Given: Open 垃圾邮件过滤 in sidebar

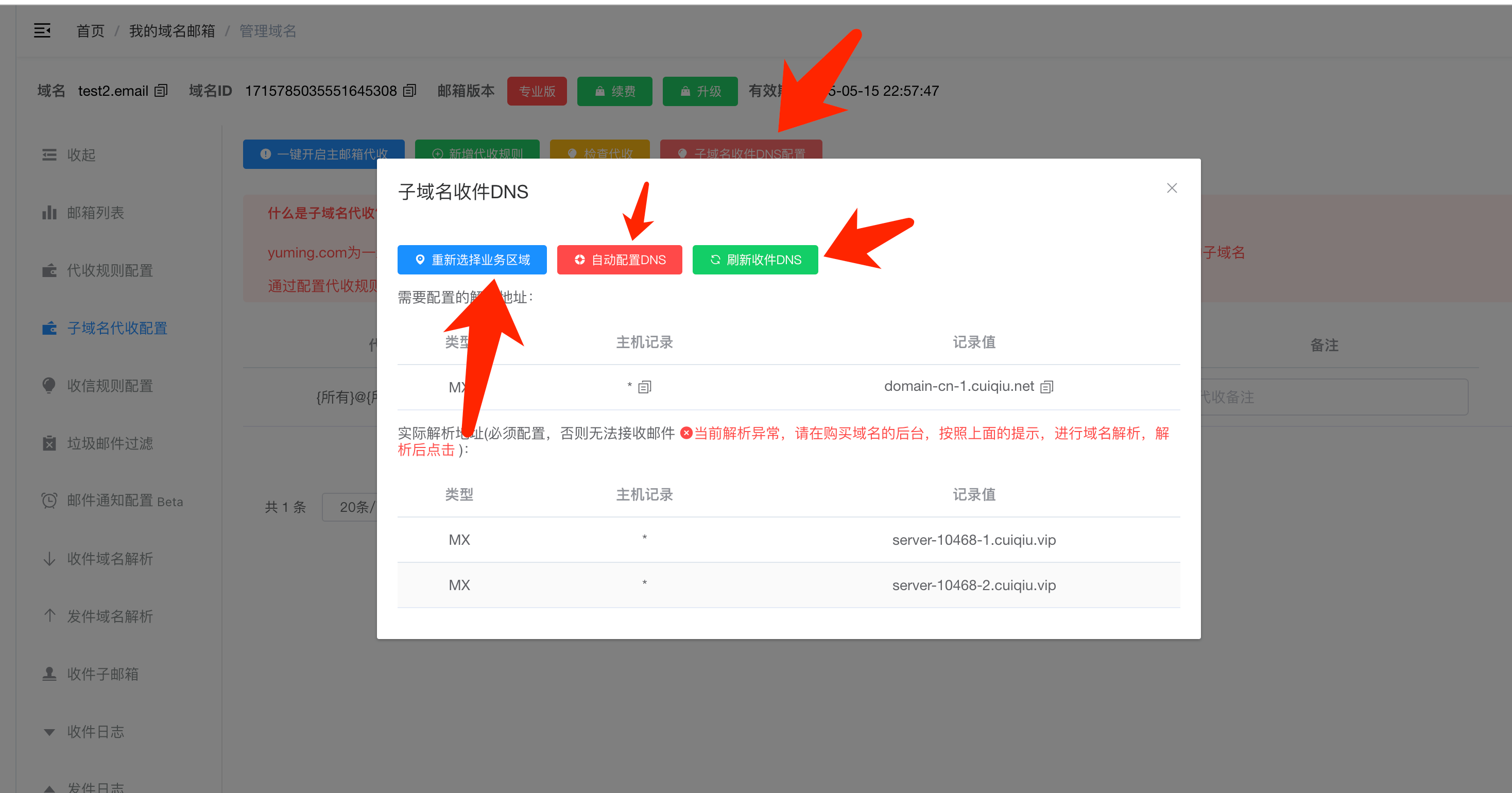Looking at the screenshot, I should 97,443.
